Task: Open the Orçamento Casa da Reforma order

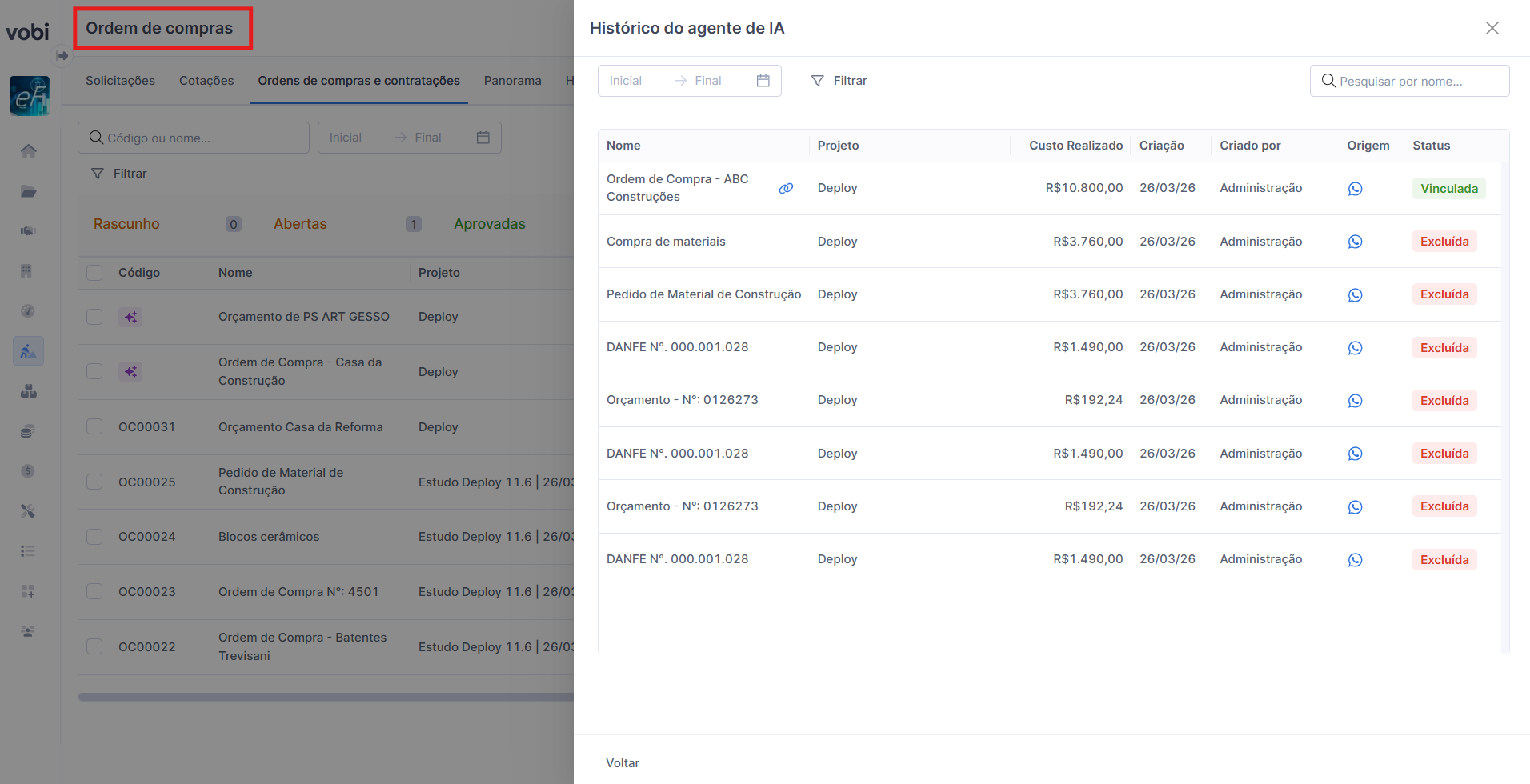Action: pos(301,427)
